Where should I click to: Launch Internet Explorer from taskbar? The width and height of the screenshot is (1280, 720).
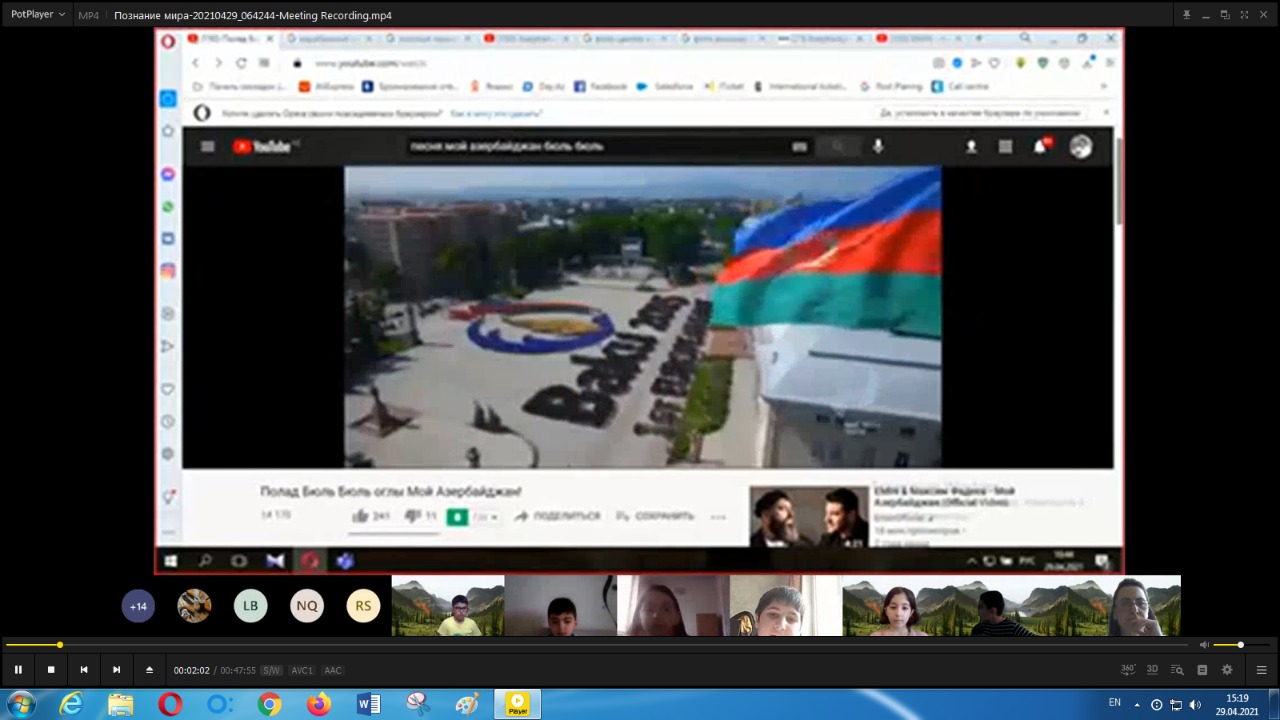tap(71, 705)
